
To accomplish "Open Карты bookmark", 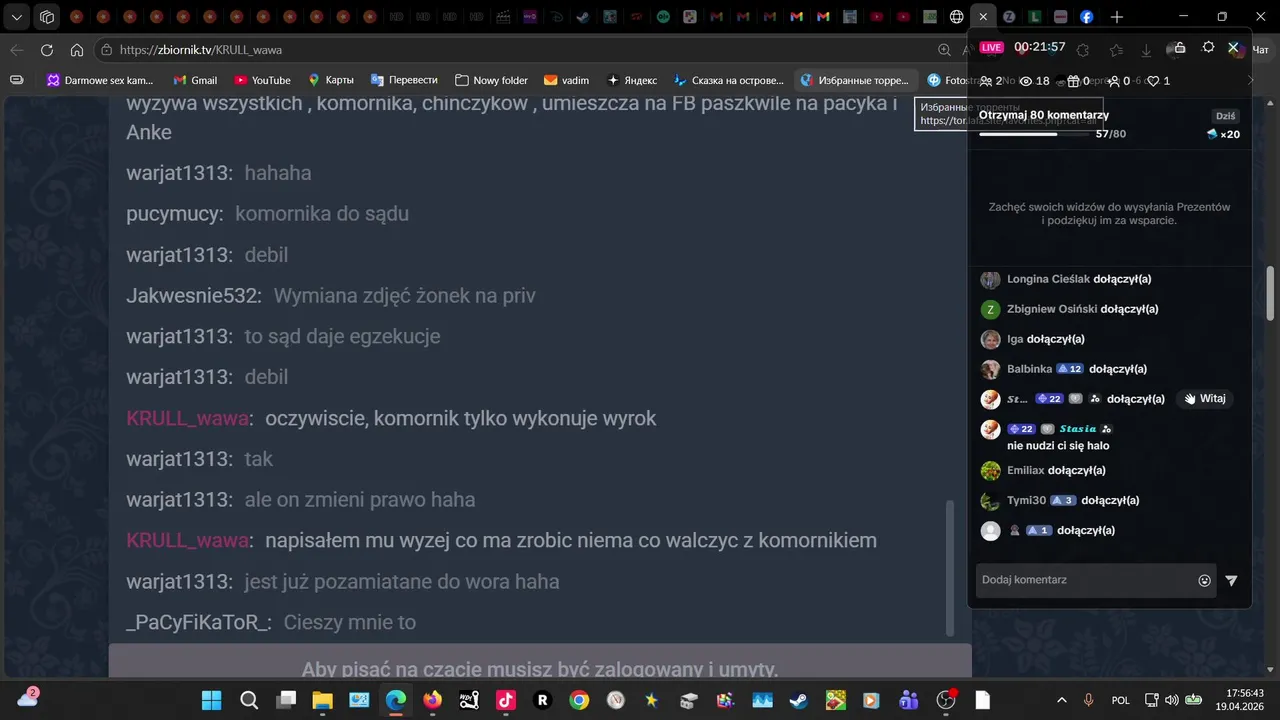I will tap(331, 80).
